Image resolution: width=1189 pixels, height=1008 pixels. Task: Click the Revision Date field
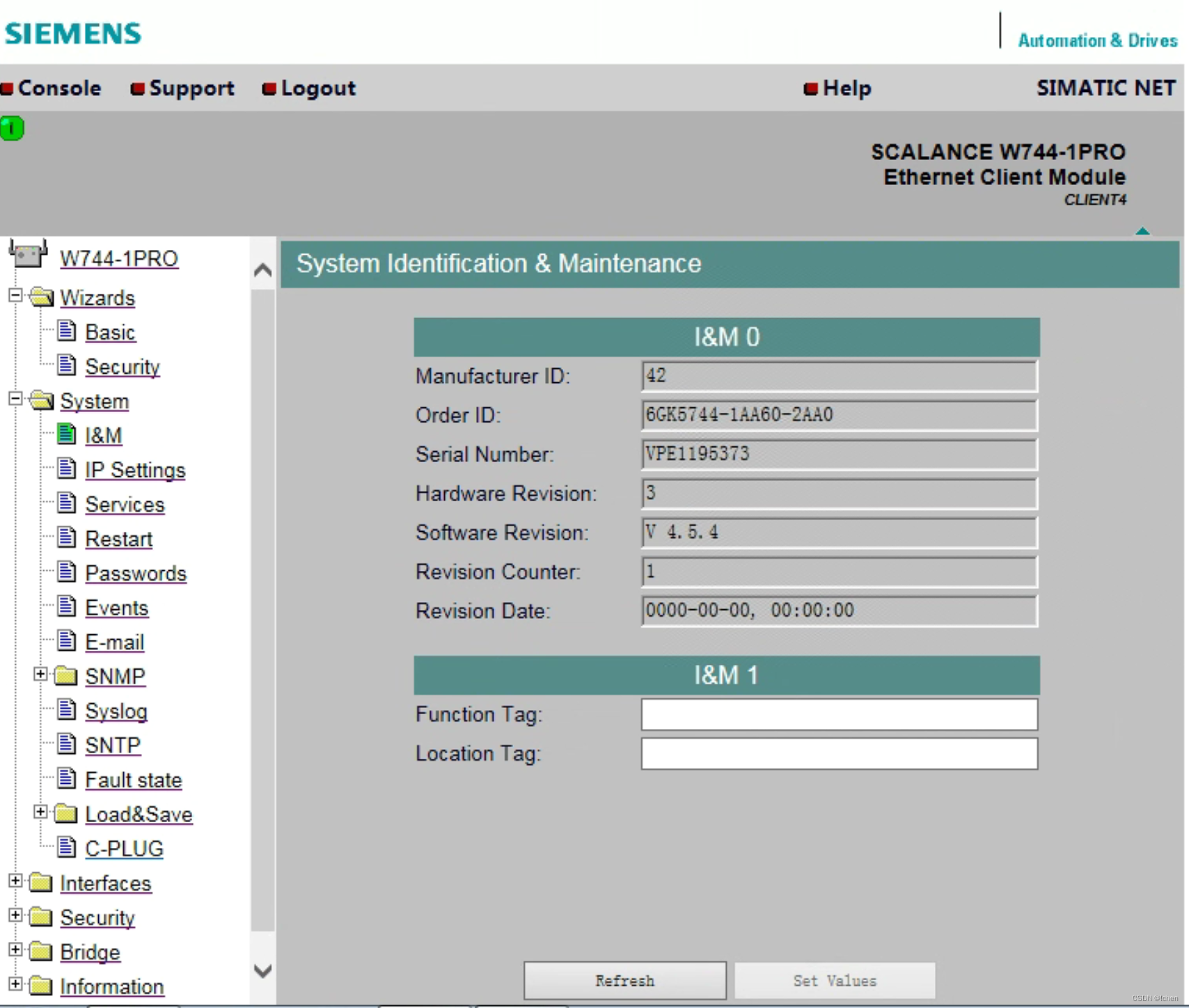coord(840,611)
